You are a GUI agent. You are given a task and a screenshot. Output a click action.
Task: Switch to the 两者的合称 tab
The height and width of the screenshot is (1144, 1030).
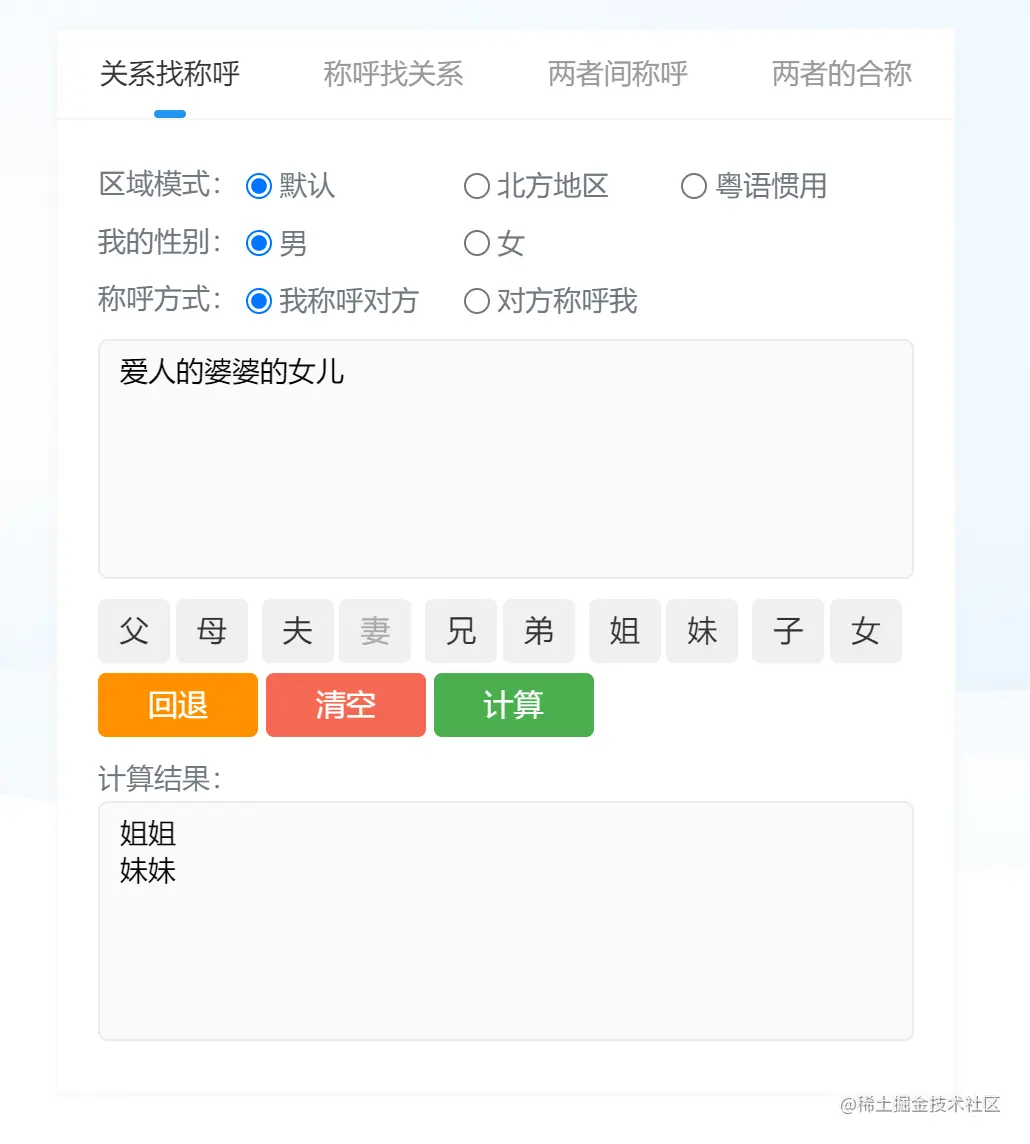click(x=840, y=74)
